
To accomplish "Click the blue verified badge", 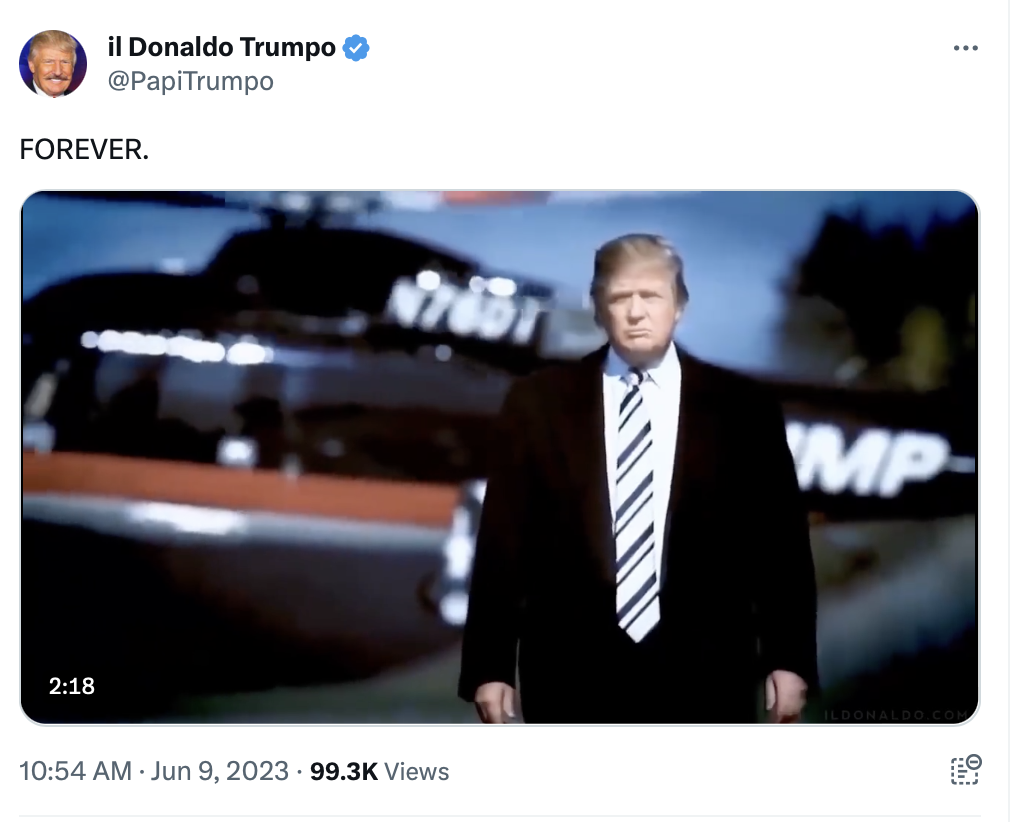I will (356, 48).
